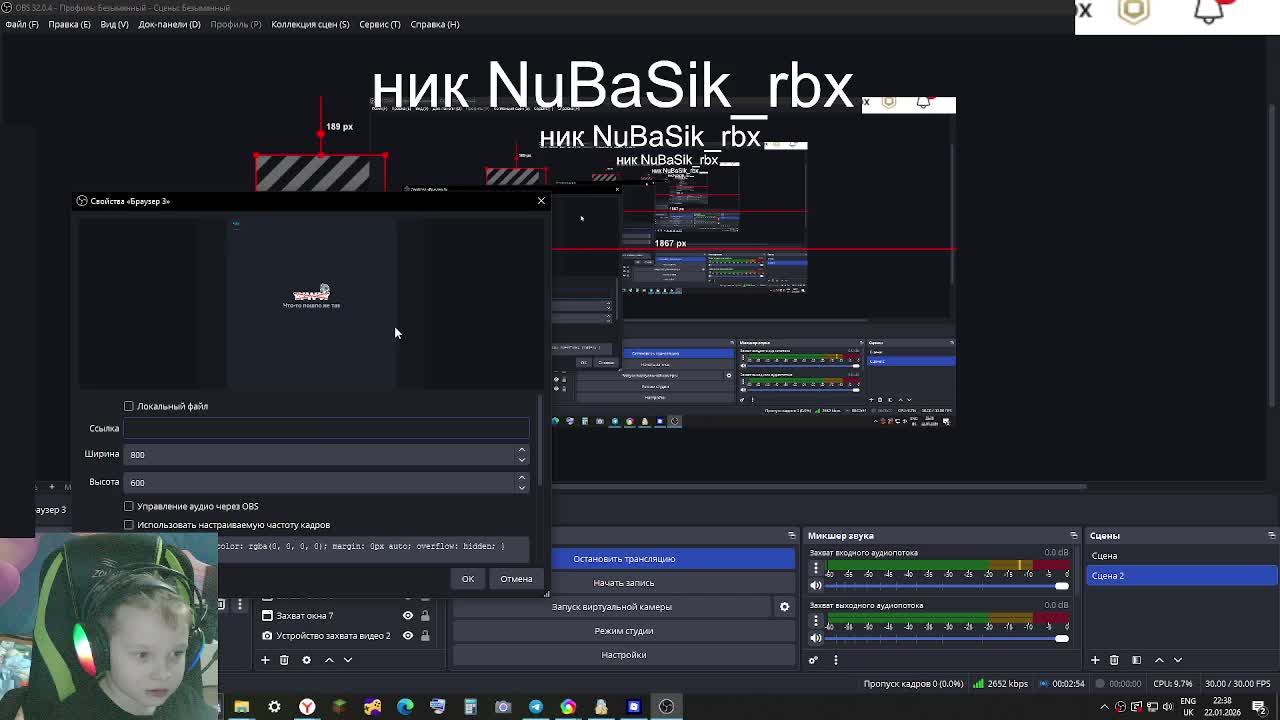Viewport: 1280px width, 720px height.
Task: Open OBS Настройки button
Action: tap(624, 655)
